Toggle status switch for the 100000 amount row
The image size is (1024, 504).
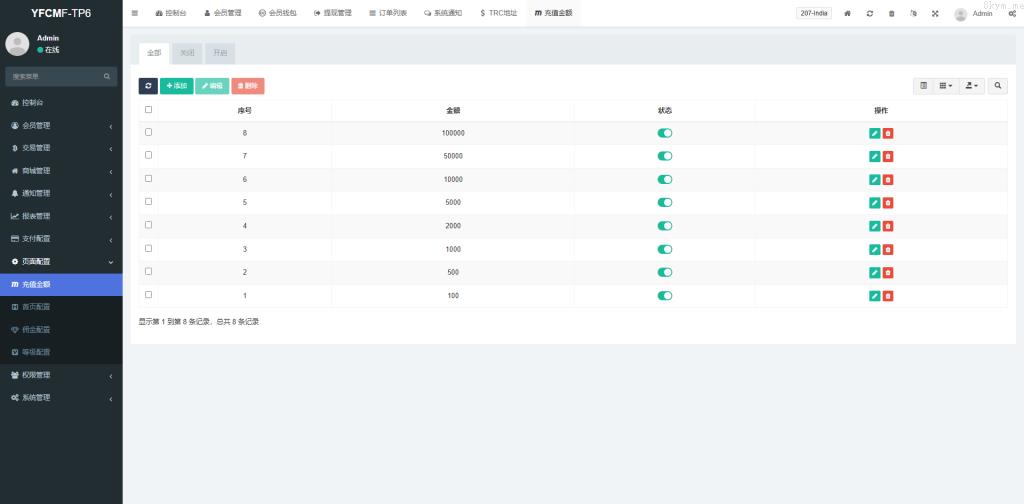[665, 133]
